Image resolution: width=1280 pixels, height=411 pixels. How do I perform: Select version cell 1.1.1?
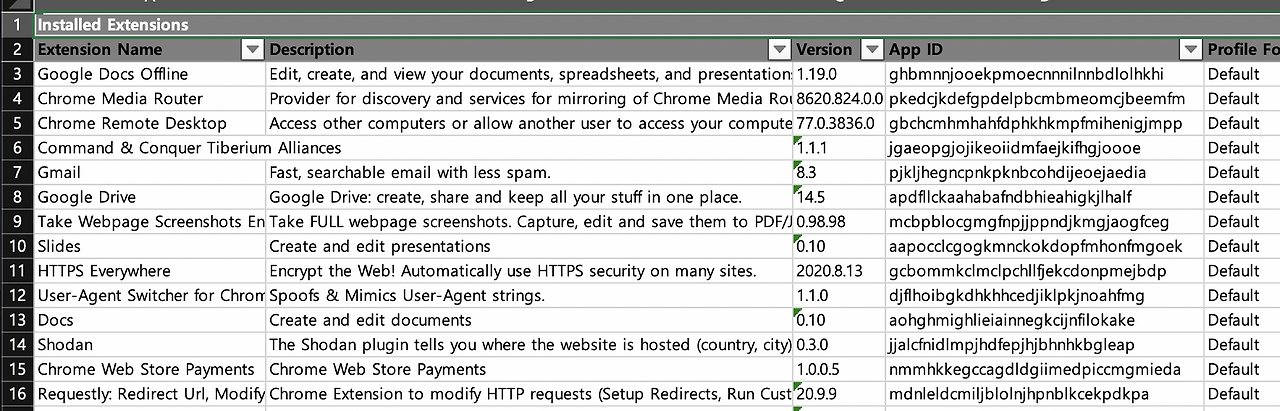pos(840,148)
